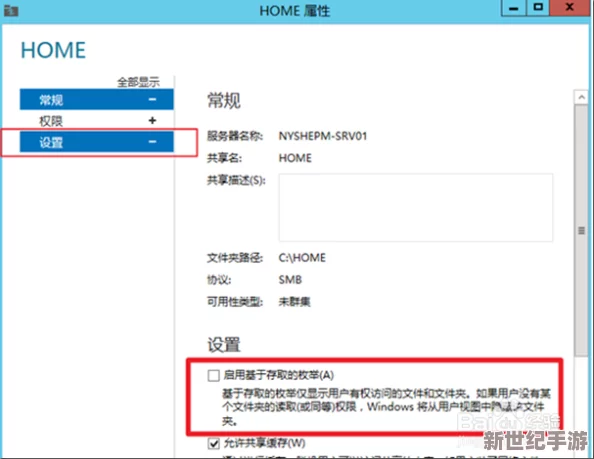The width and height of the screenshot is (594, 459).
Task: Close the HOME 属性 window
Action: (x=569, y=8)
